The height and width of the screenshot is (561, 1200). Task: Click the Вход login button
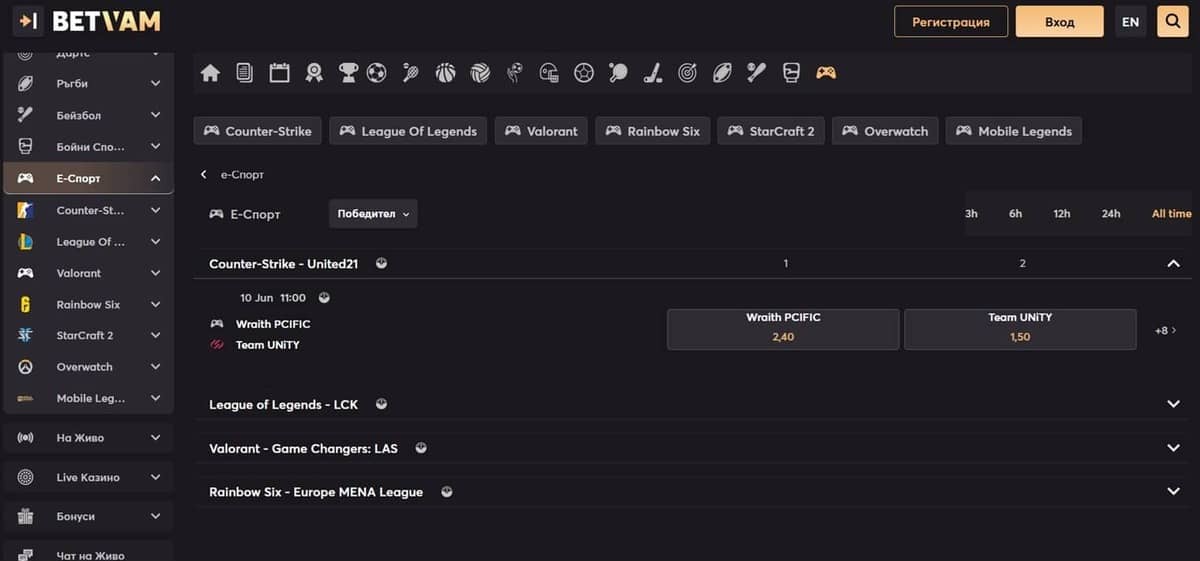coord(1060,21)
